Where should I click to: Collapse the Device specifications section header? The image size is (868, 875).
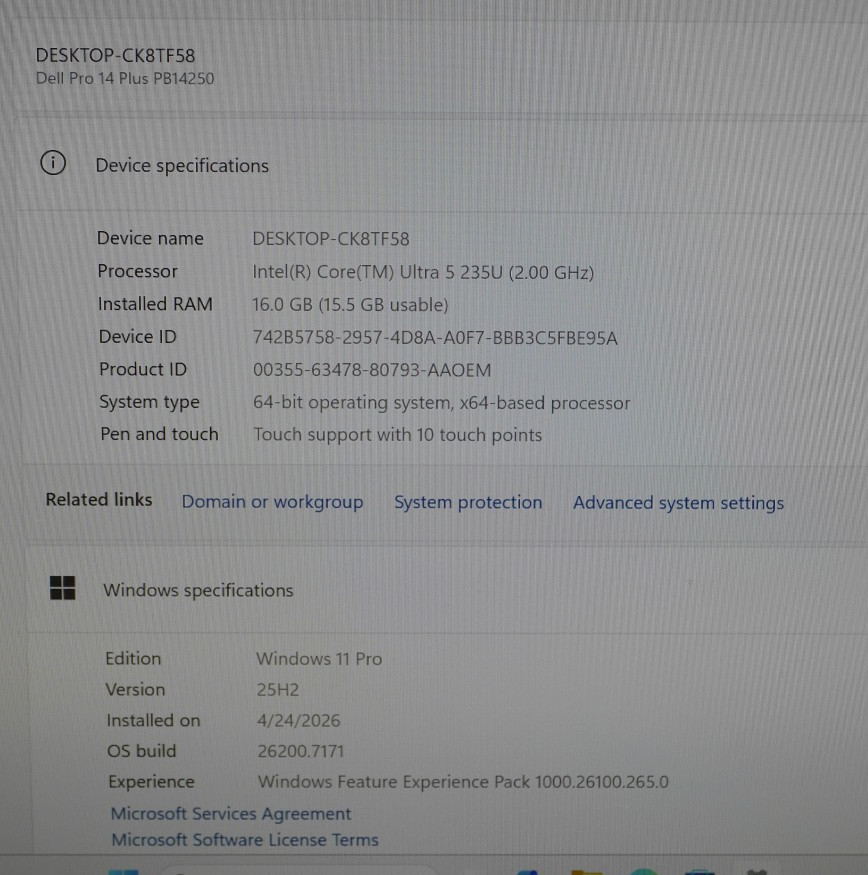coord(442,165)
